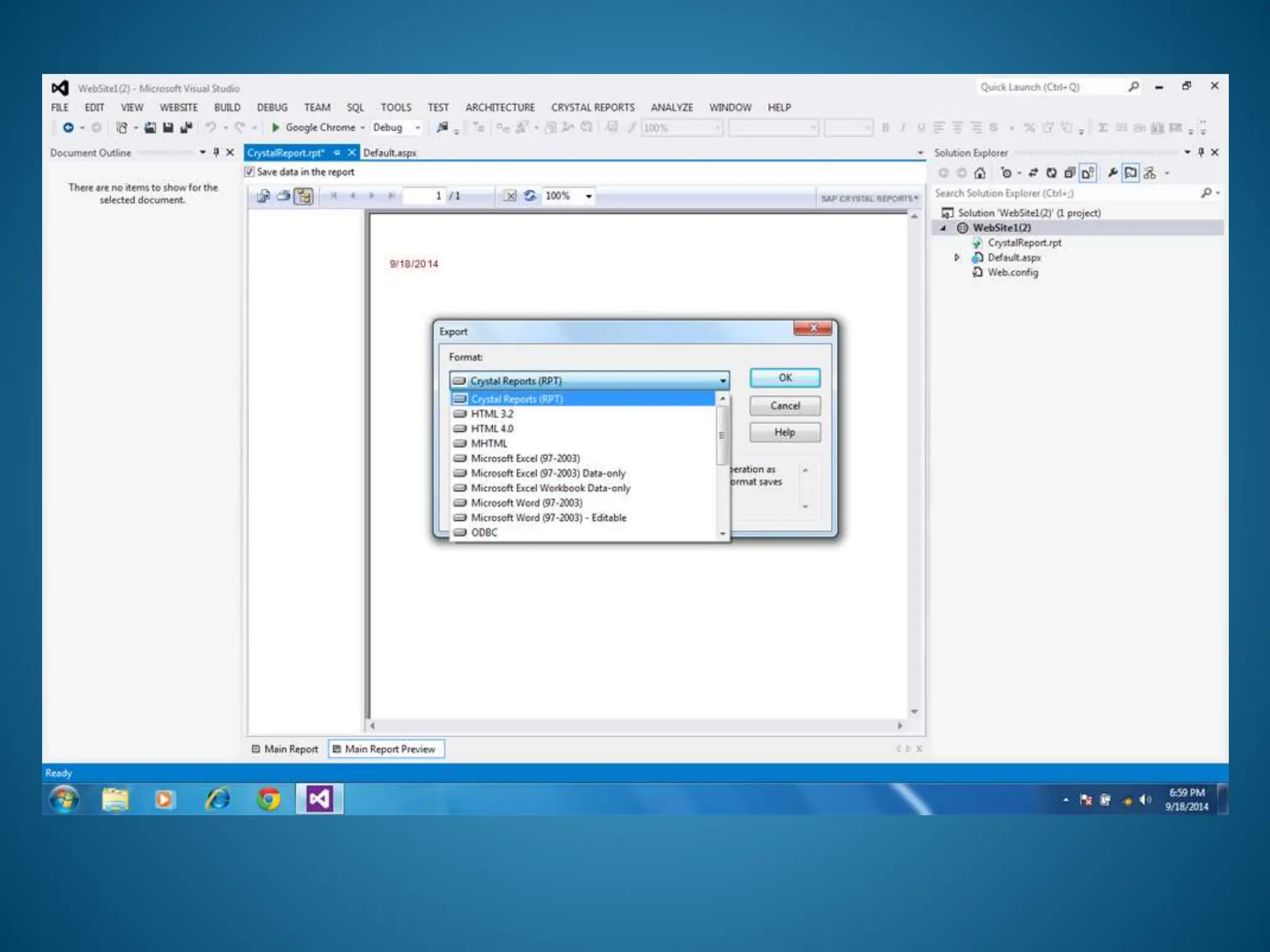Open Visual Studio from the taskbar
Viewport: 1270px width, 952px height.
click(x=319, y=799)
